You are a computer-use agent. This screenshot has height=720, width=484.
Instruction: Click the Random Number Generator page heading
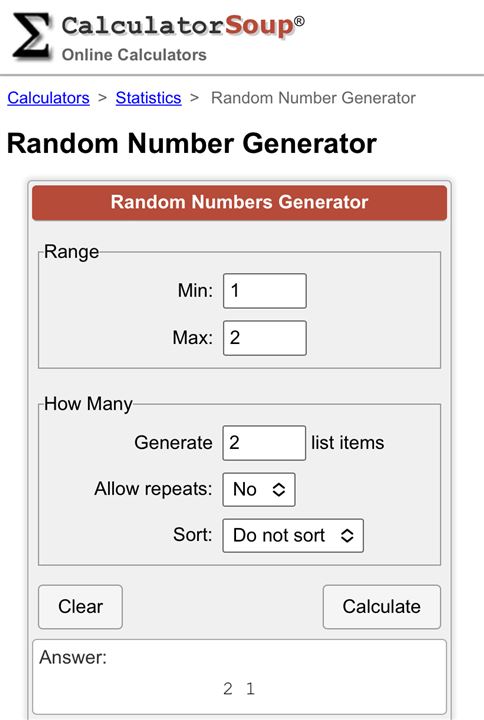(x=192, y=143)
